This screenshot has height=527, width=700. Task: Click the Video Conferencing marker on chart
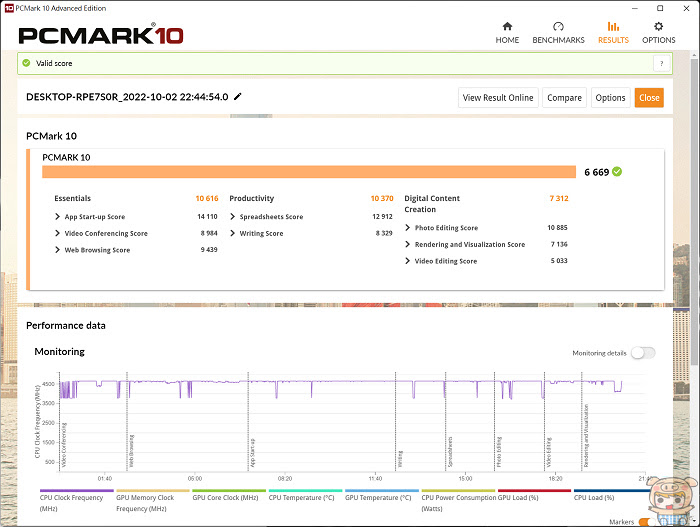coord(64,445)
